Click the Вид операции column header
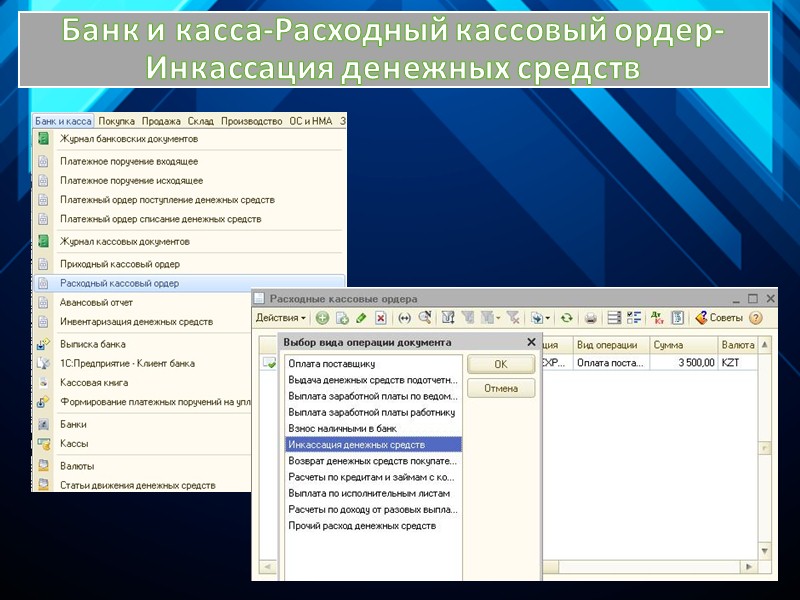 (611, 345)
